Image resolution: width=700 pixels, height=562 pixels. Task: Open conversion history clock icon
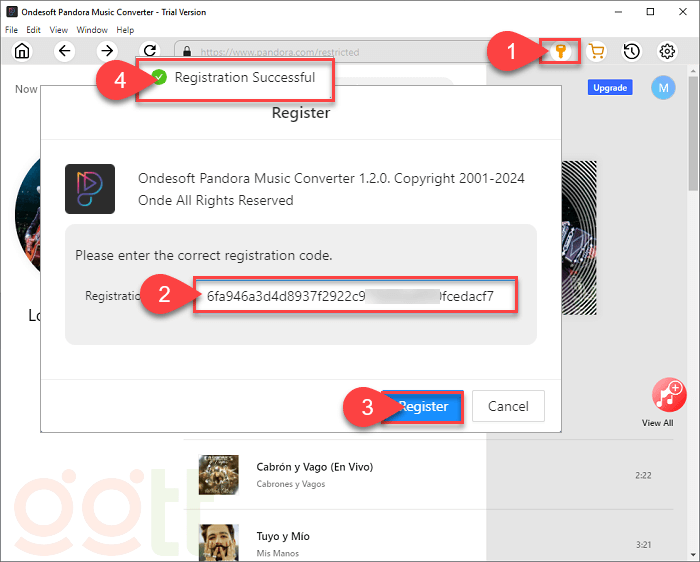(x=631, y=52)
